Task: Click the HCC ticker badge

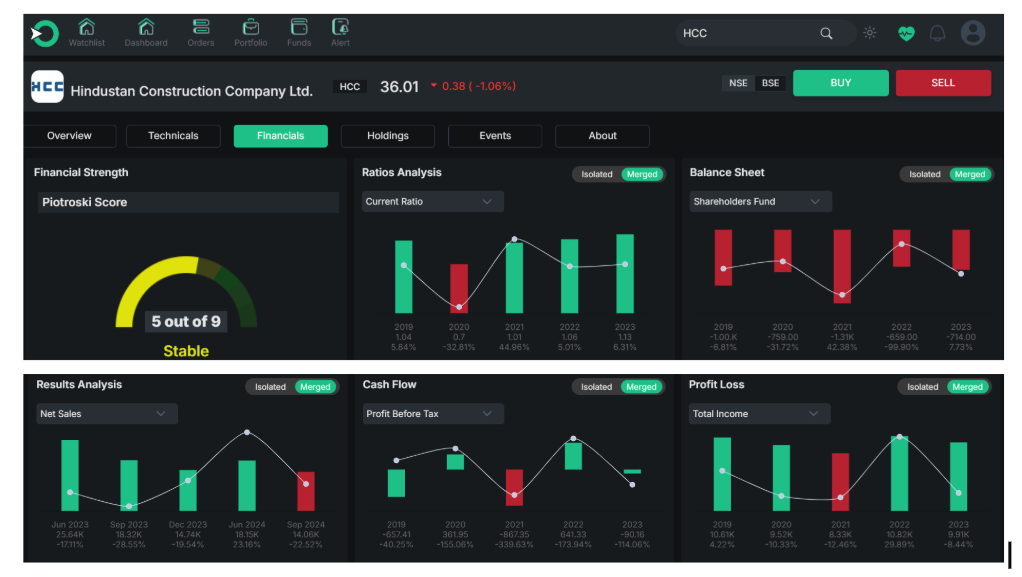Action: (x=349, y=87)
